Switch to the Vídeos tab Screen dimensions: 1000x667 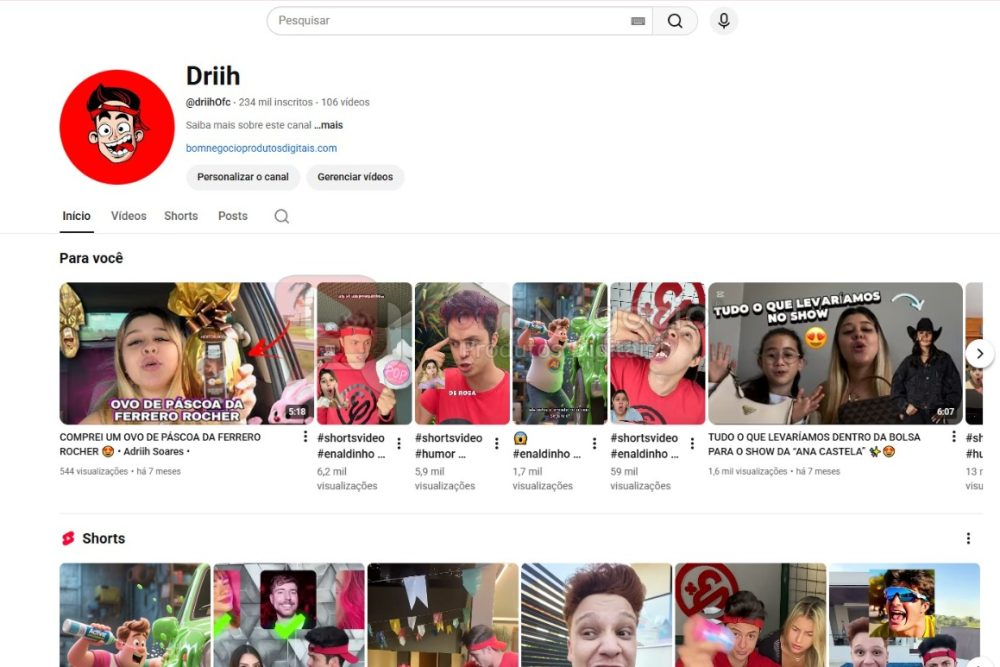128,215
